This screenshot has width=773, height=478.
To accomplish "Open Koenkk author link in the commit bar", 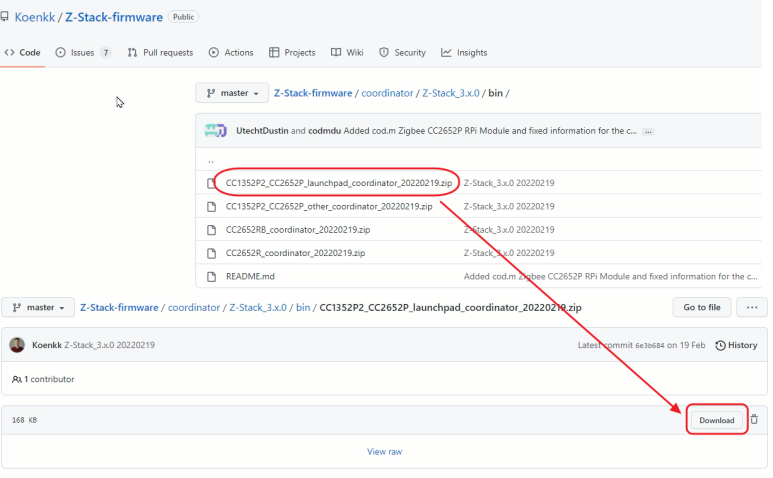I will point(47,345).
